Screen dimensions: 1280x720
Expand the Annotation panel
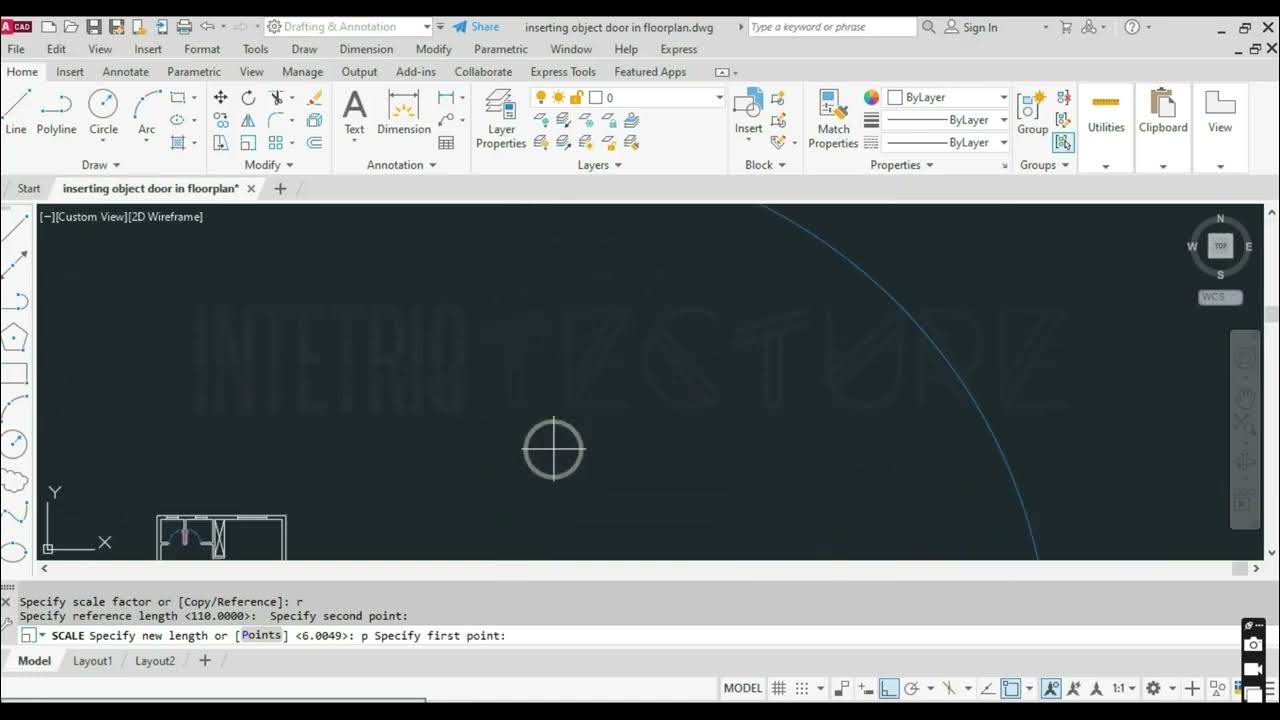(x=402, y=165)
